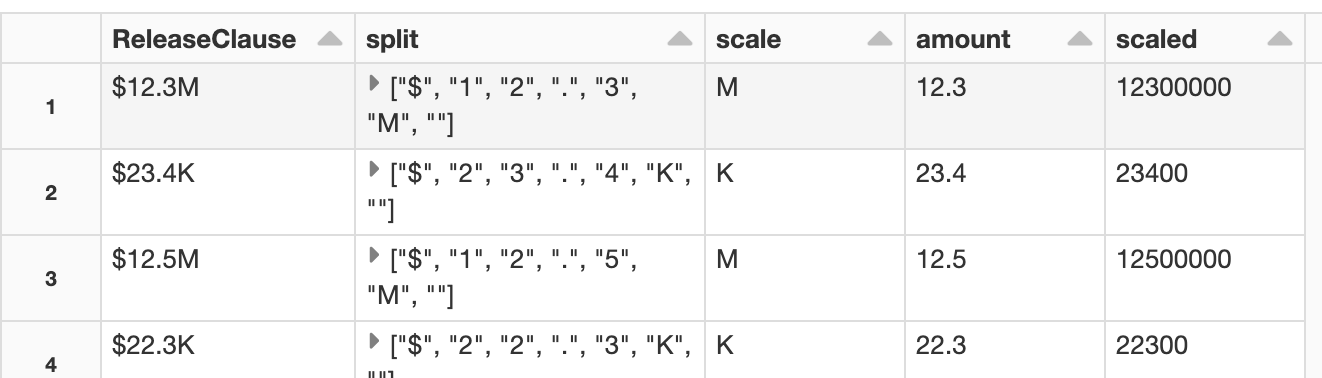Expand the split array in row 3
1322x378 pixels.
pyautogui.click(x=374, y=259)
